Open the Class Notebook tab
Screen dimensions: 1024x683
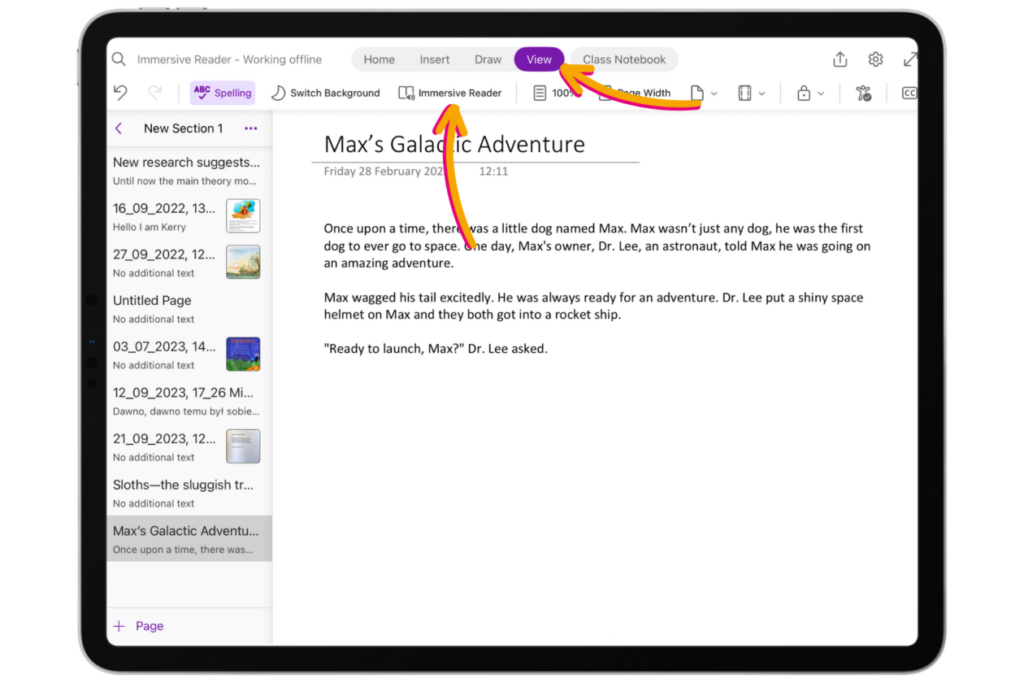(x=624, y=59)
